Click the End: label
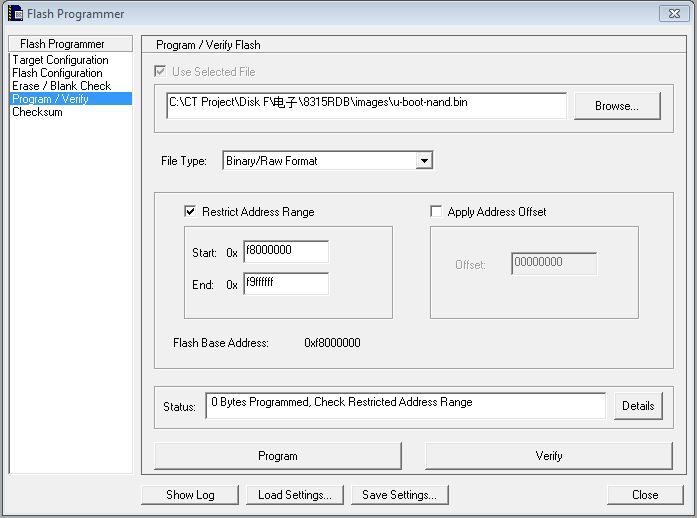Image resolution: width=697 pixels, height=518 pixels. point(203,285)
